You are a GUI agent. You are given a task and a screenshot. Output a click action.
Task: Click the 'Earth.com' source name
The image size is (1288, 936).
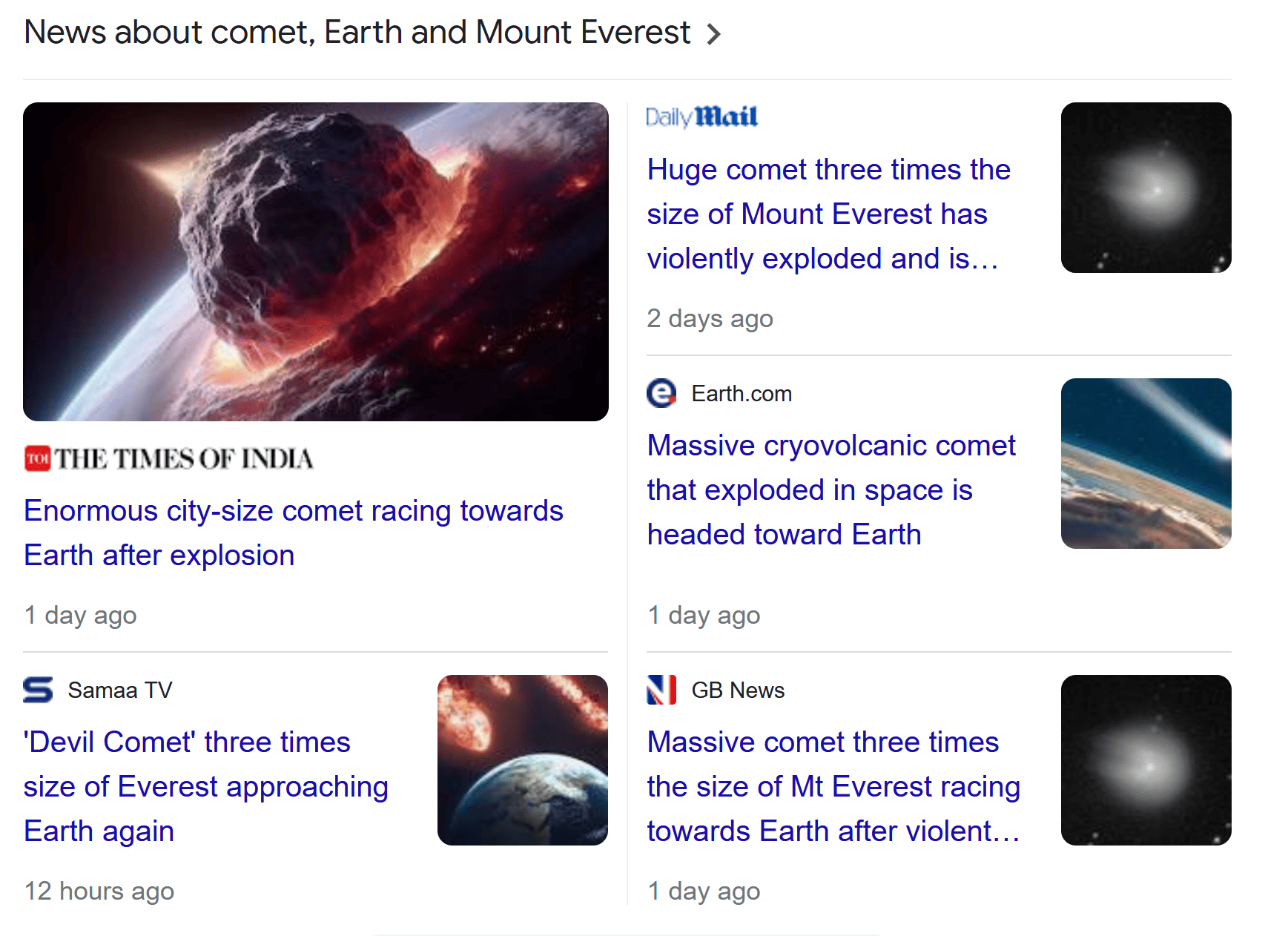[x=742, y=394]
